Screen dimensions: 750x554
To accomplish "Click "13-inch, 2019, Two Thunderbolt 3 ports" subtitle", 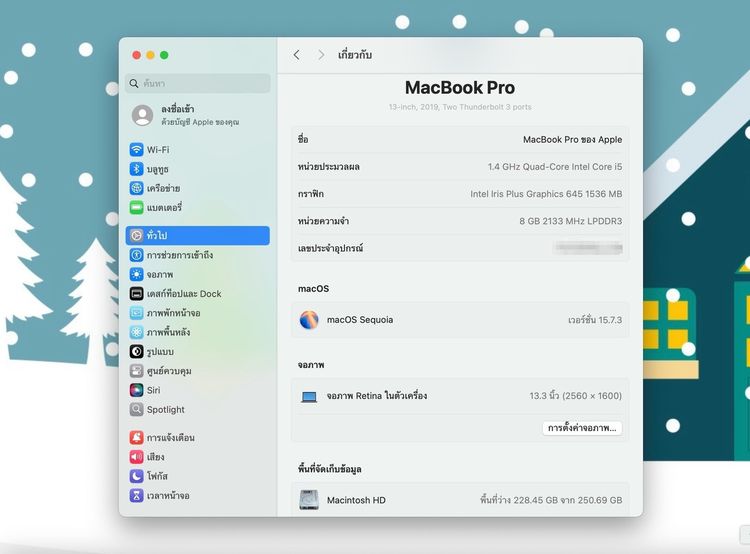I will point(460,107).
